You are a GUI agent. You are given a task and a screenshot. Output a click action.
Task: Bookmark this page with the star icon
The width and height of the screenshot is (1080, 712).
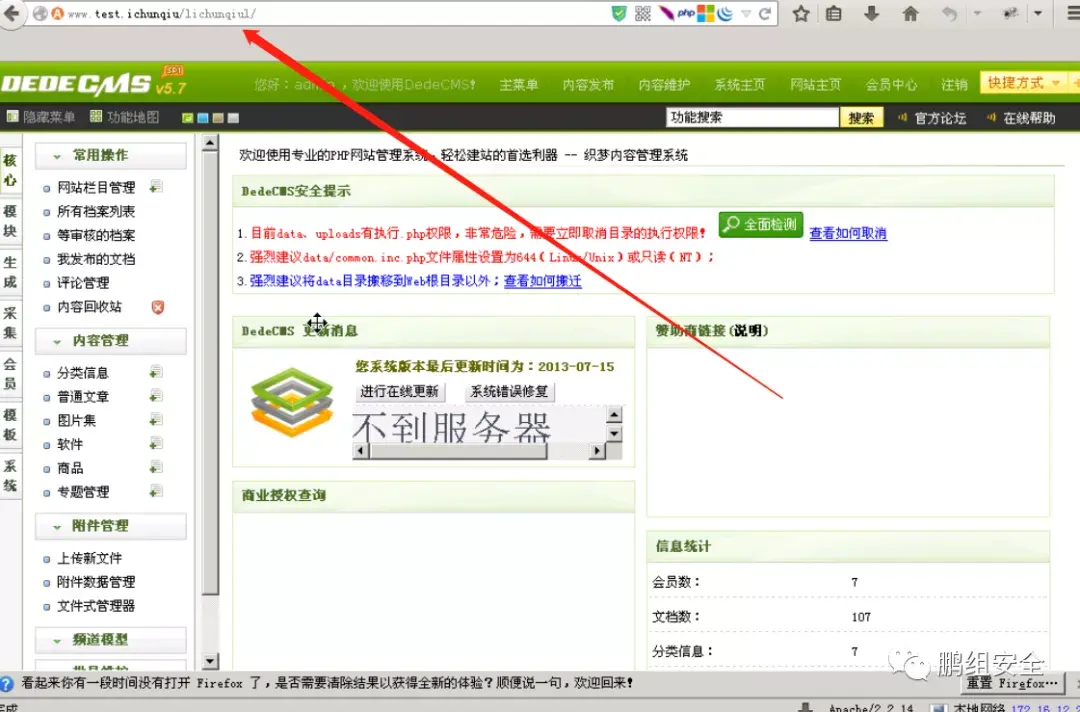[x=800, y=14]
